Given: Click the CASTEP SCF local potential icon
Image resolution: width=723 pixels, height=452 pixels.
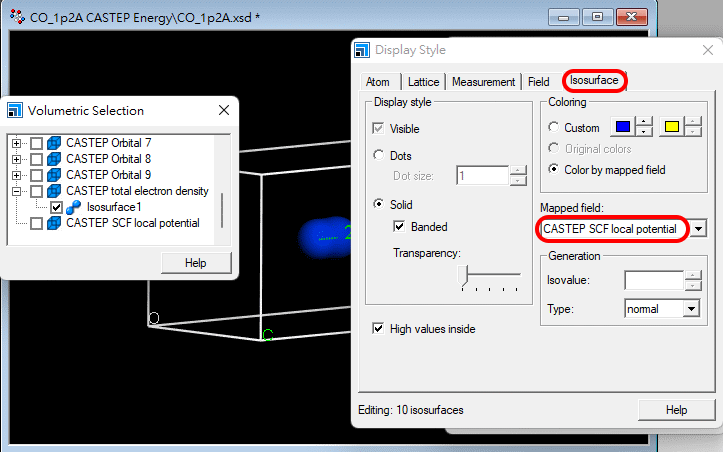Looking at the screenshot, I should (x=54, y=223).
